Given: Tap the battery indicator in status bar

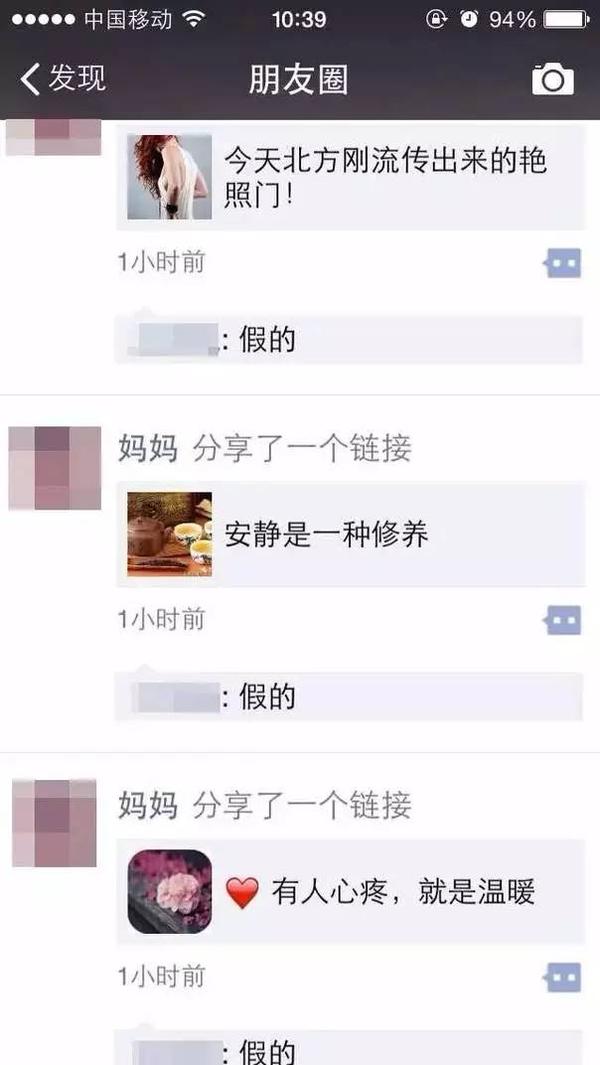Looking at the screenshot, I should [567, 20].
